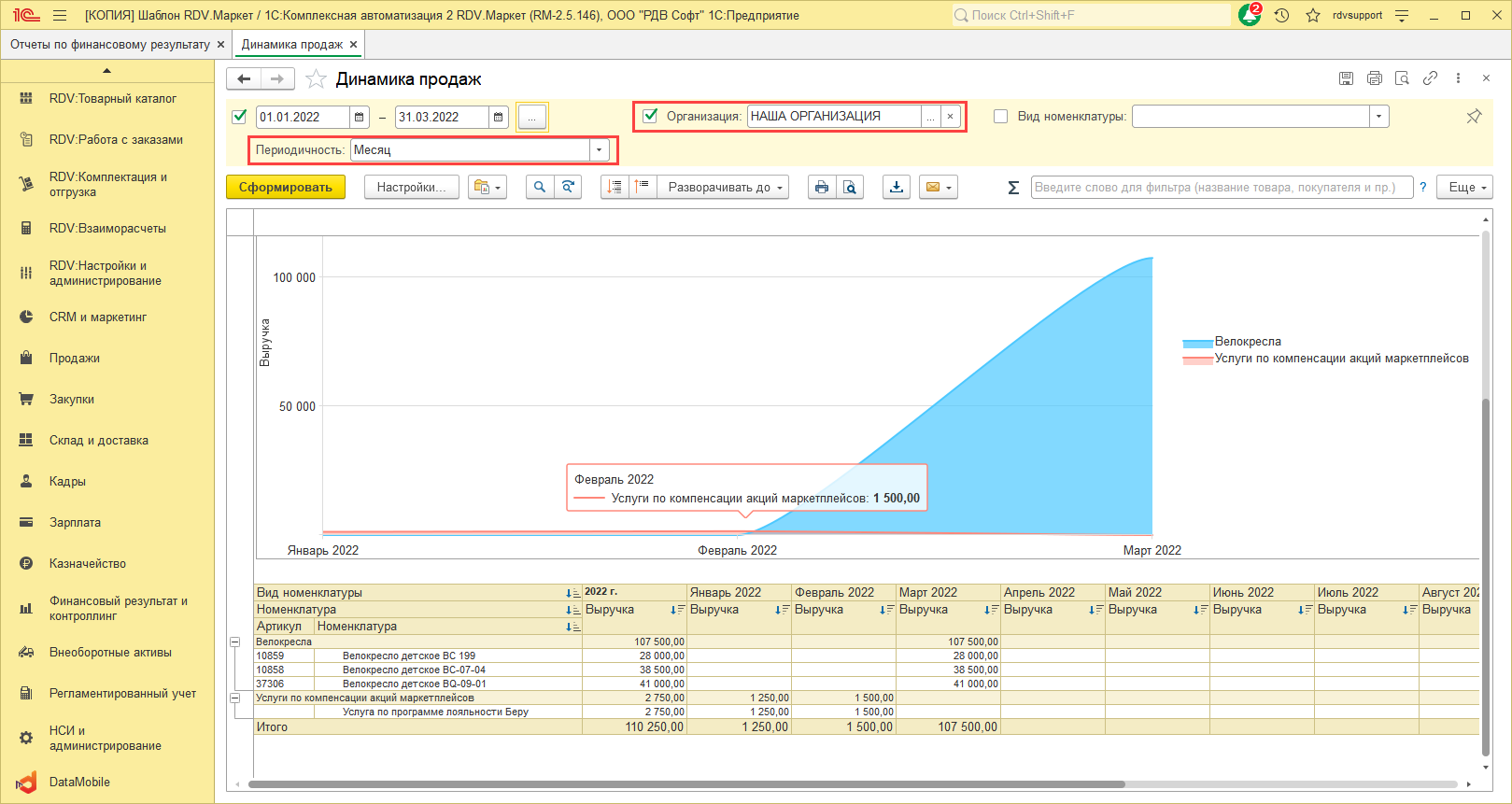Open print preview with magnifier icon
The height and width of the screenshot is (804, 1512).
click(850, 188)
